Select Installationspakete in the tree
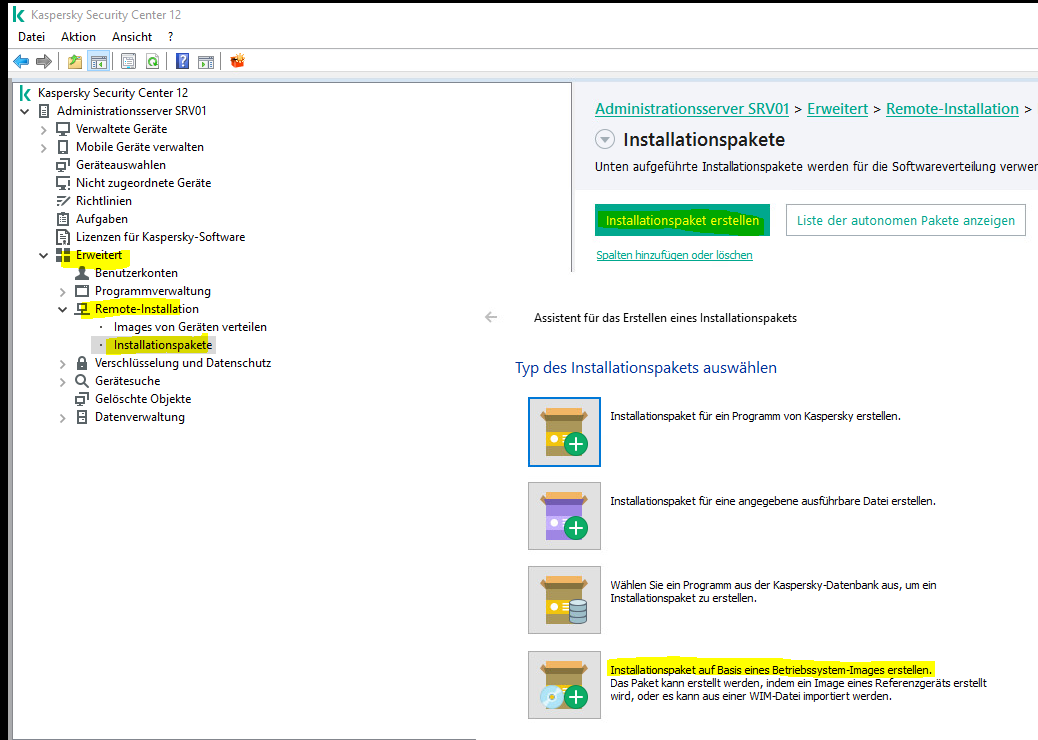 [163, 345]
